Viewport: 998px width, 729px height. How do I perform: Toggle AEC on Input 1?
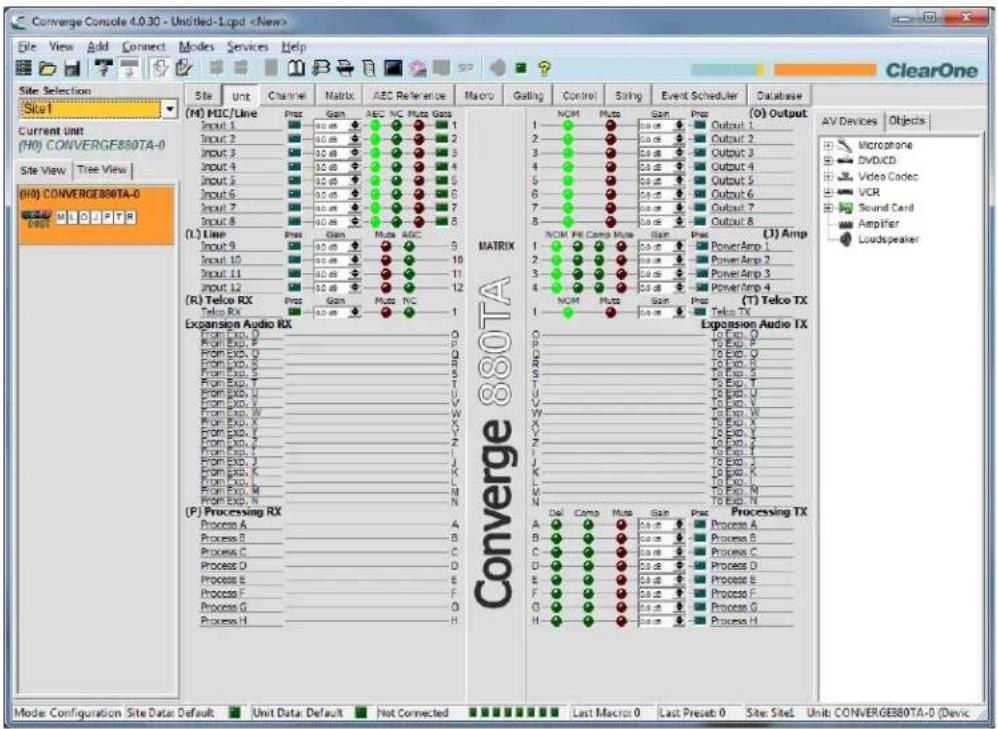[376, 125]
